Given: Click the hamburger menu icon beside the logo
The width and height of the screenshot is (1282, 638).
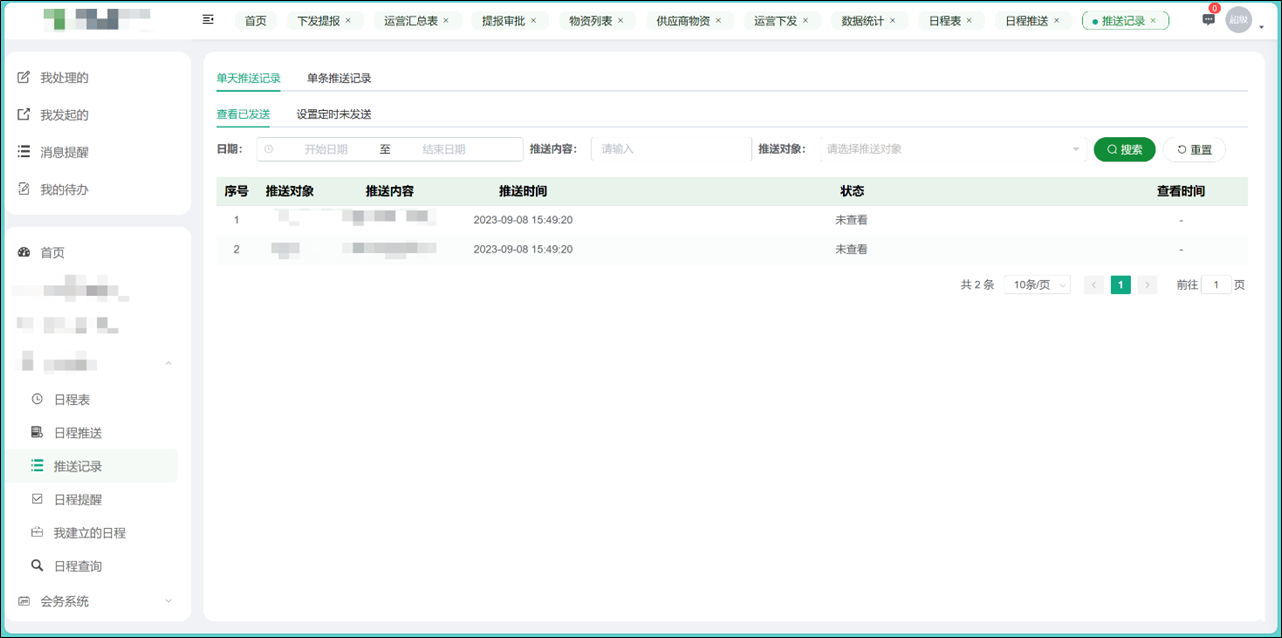Looking at the screenshot, I should tap(208, 19).
